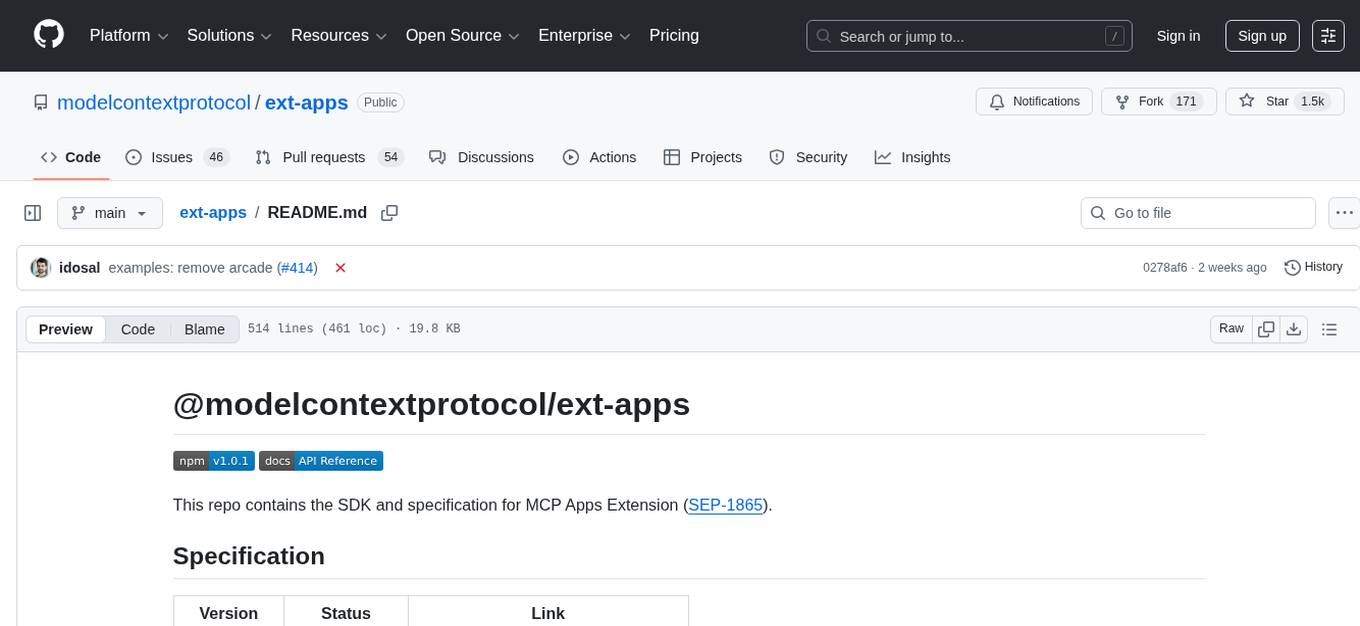The width and height of the screenshot is (1360, 626).
Task: Download the raw README file
Action: [1294, 328]
